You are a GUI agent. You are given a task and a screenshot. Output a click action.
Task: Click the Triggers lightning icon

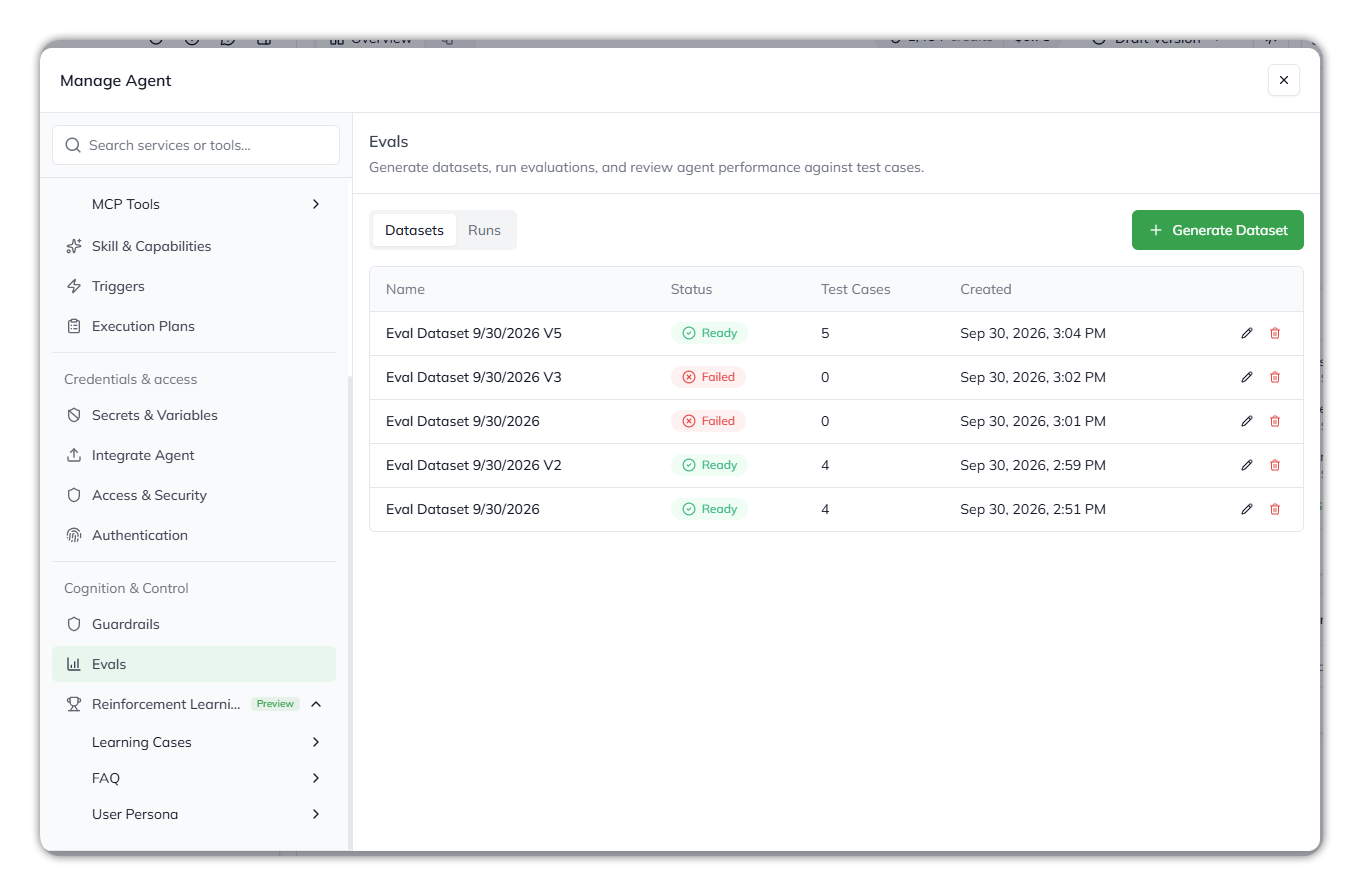[x=73, y=286]
